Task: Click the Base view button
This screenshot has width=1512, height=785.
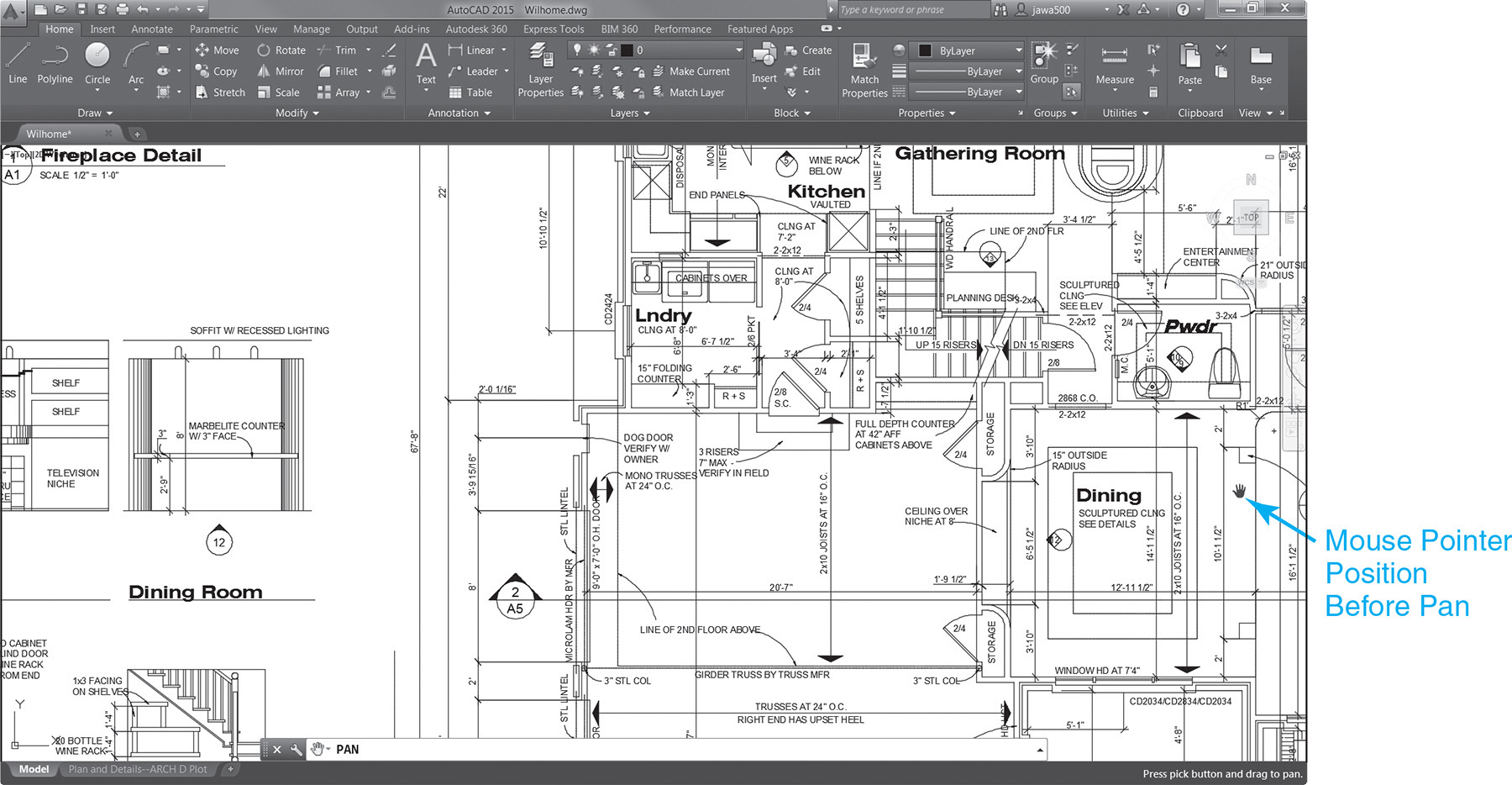Action: (1261, 64)
